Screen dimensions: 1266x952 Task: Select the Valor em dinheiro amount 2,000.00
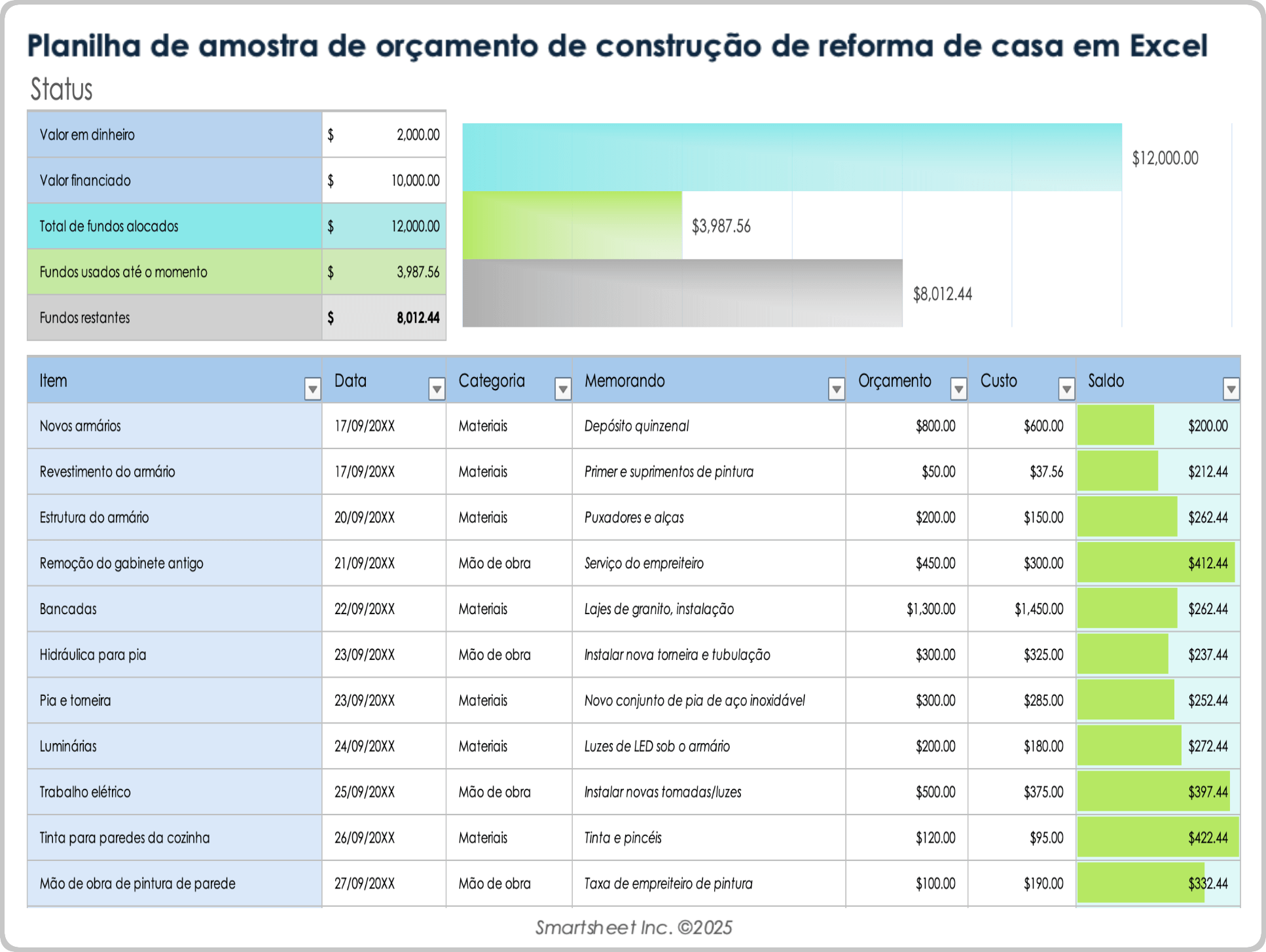[x=384, y=135]
